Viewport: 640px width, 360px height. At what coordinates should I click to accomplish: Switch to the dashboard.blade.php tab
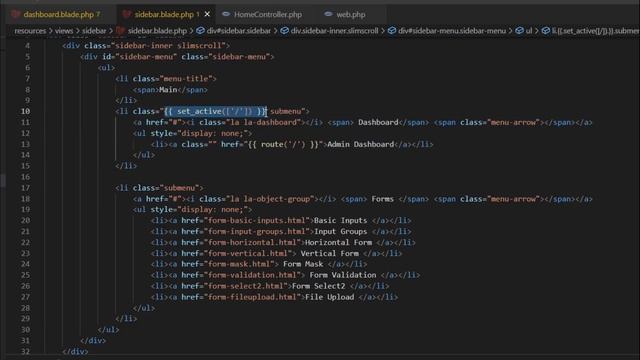pyautogui.click(x=58, y=15)
